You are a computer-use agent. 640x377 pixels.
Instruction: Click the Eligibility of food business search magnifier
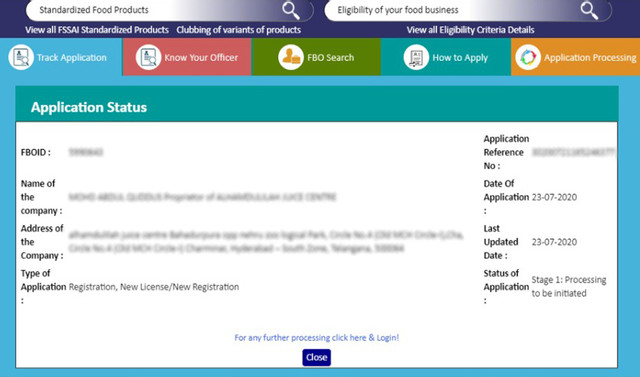tap(589, 11)
